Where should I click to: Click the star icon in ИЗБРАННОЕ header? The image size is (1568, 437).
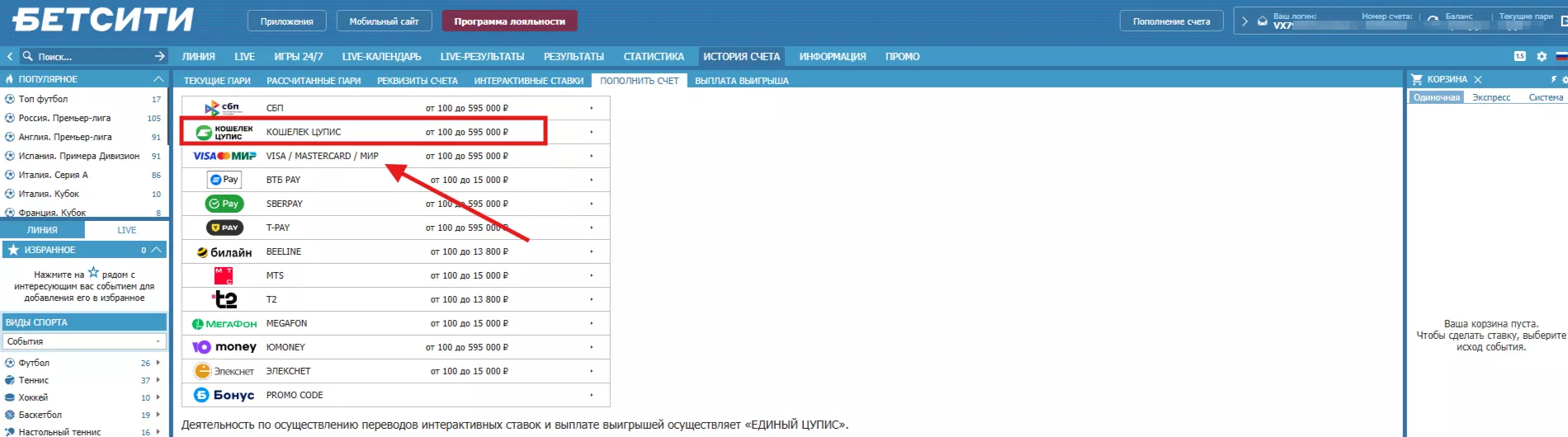coord(12,250)
